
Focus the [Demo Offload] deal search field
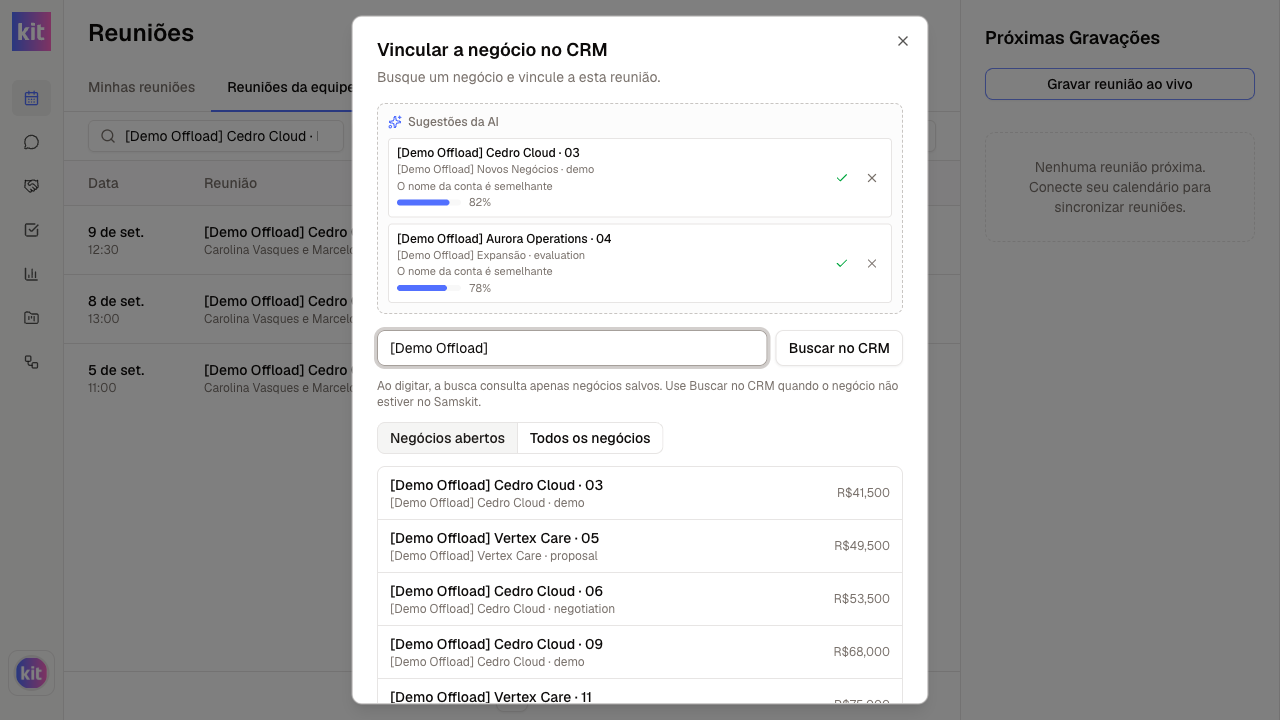point(572,348)
